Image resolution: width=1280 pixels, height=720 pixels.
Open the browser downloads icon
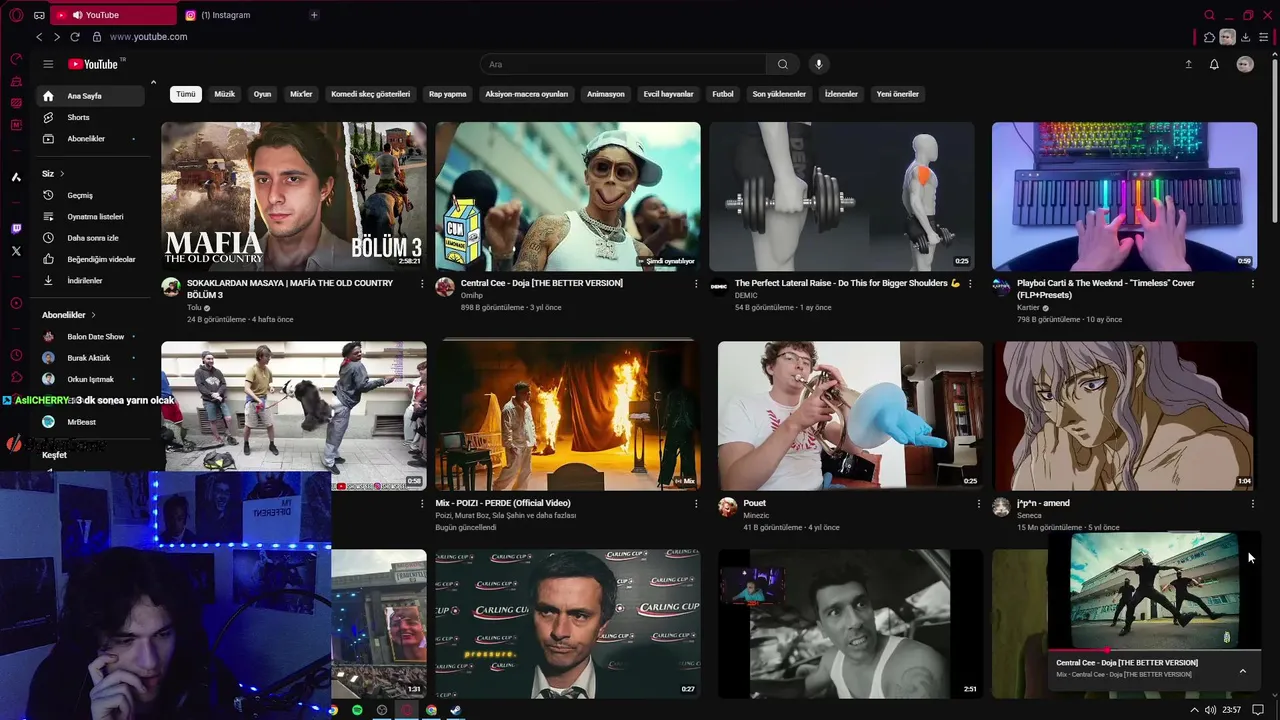click(x=1245, y=37)
